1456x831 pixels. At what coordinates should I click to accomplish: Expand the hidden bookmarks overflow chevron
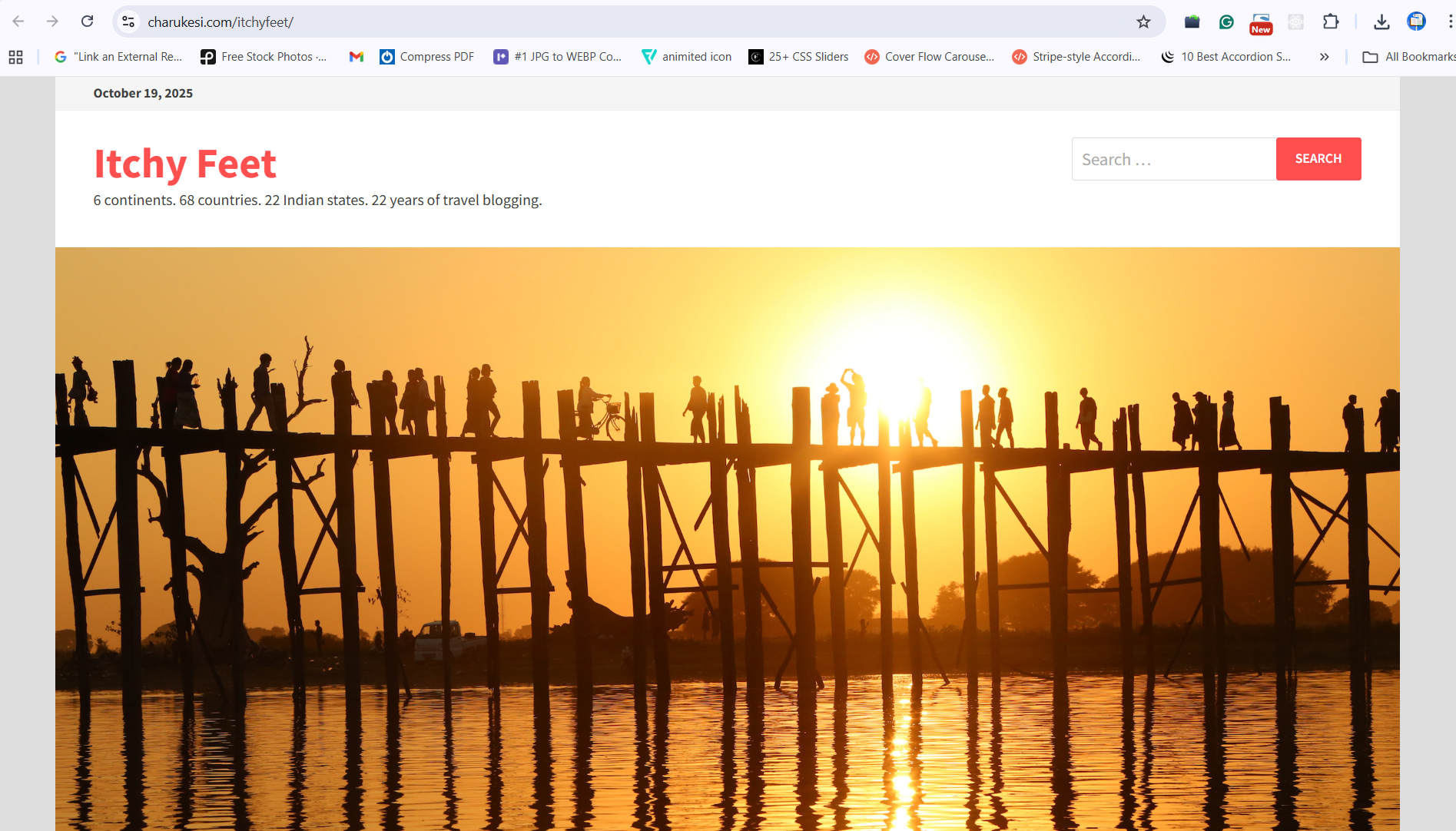click(x=1324, y=57)
